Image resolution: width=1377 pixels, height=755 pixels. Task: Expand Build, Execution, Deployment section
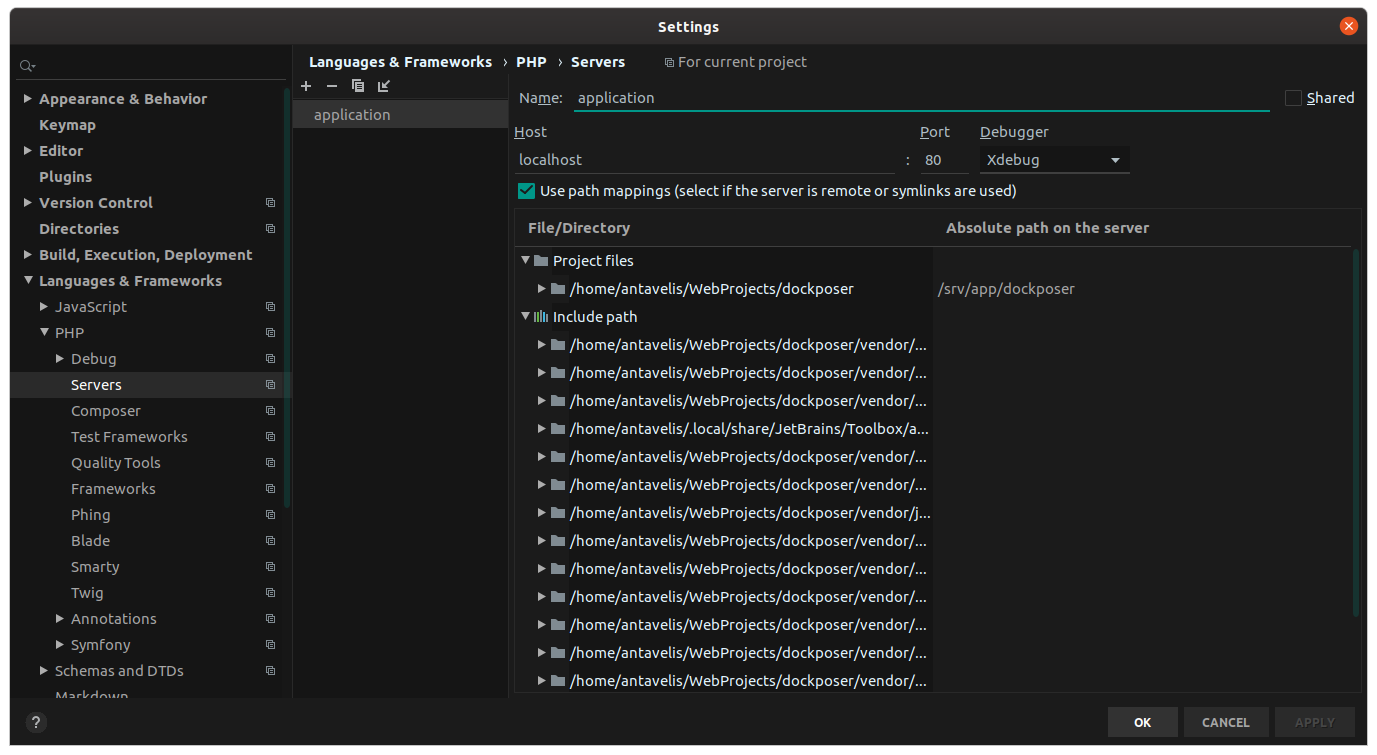pyautogui.click(x=28, y=255)
